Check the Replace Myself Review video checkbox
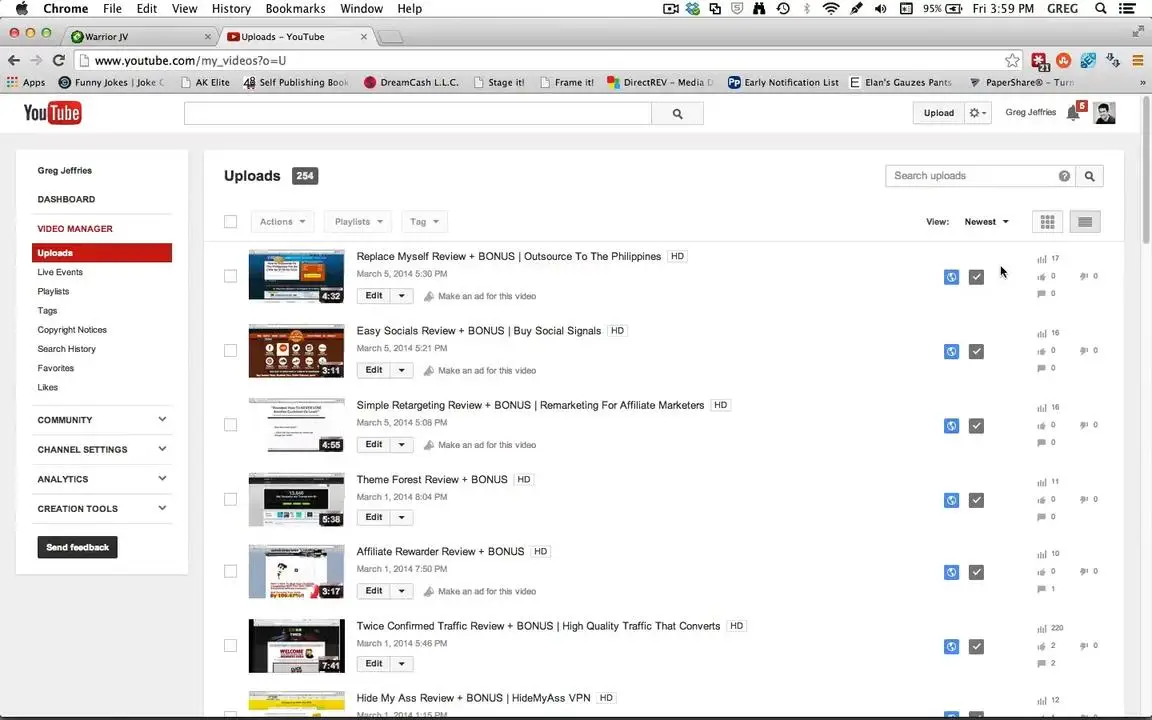 231,276
